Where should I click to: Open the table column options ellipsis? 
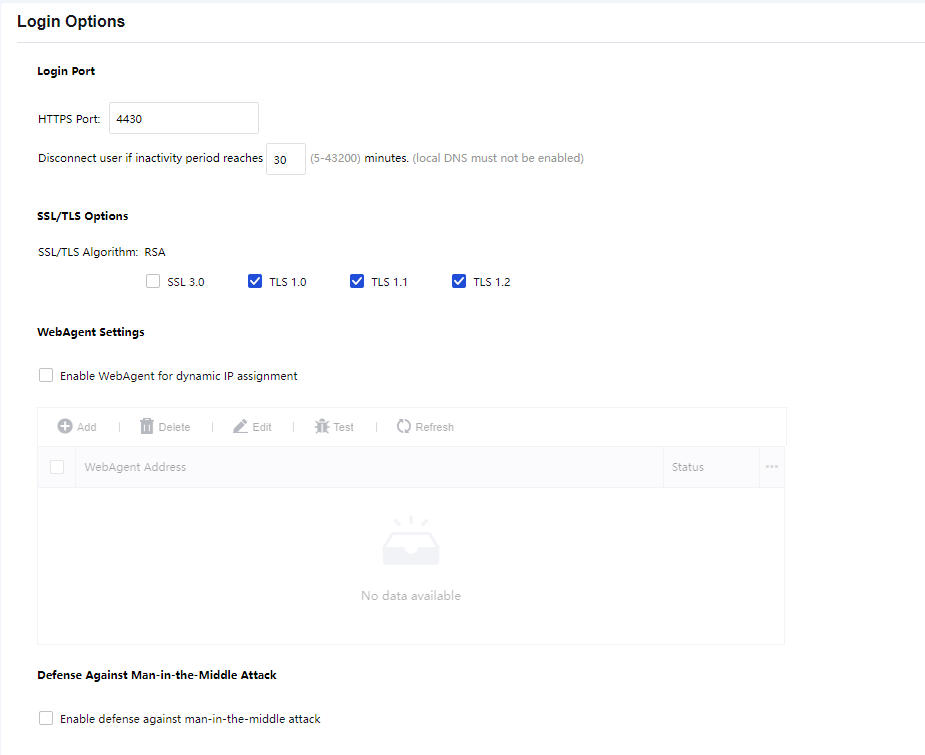coord(771,467)
